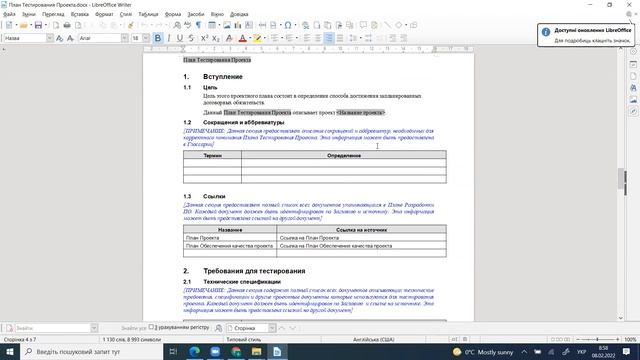Click the numbered list icon
Viewport: 640px width, 360px height.
(x=289, y=38)
